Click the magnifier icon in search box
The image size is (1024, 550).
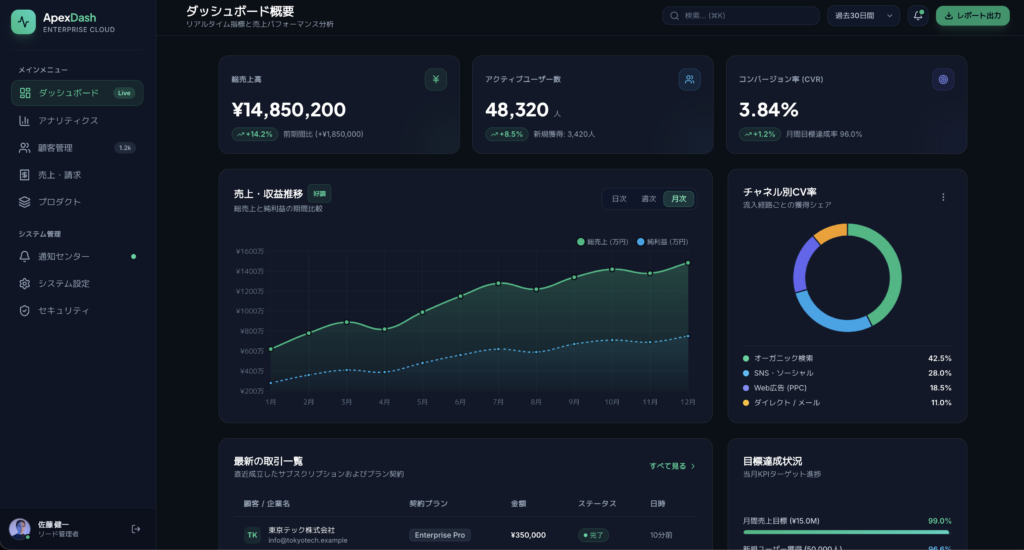point(675,16)
